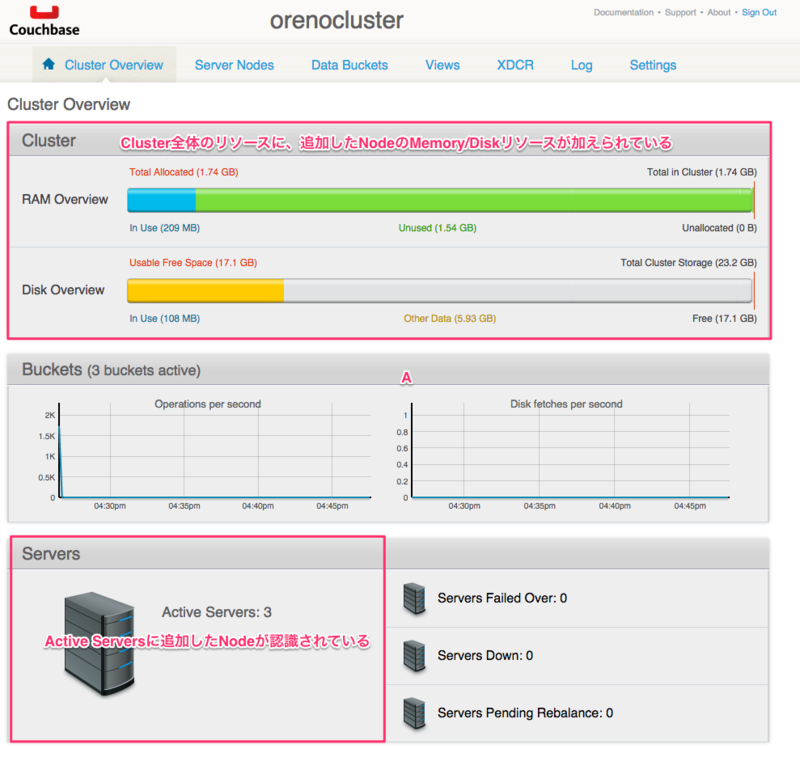The image size is (800, 757).
Task: Click the large Active Servers tower icon
Action: (x=99, y=643)
